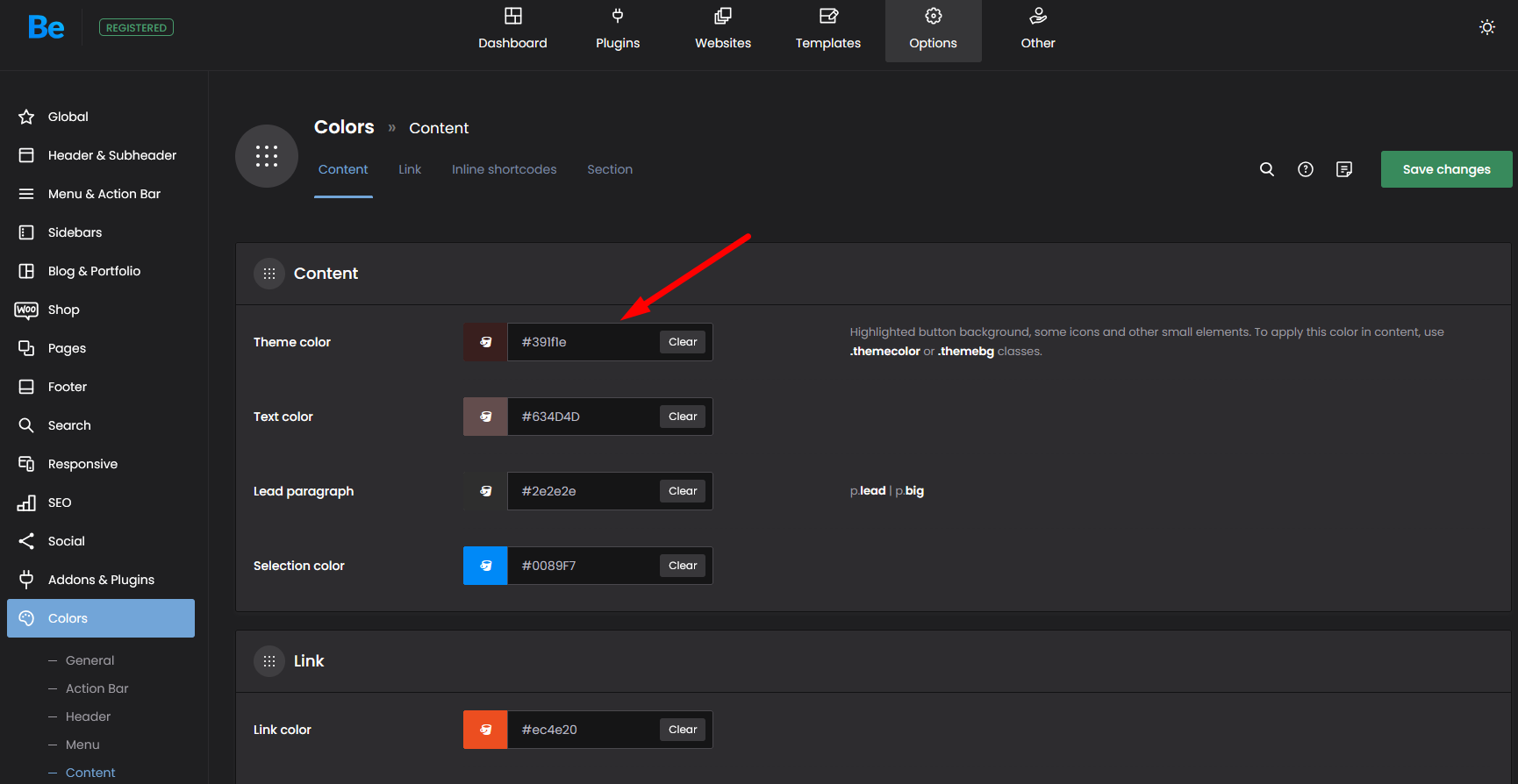Click the Footer icon in sidebar
The image size is (1518, 784).
pos(26,387)
